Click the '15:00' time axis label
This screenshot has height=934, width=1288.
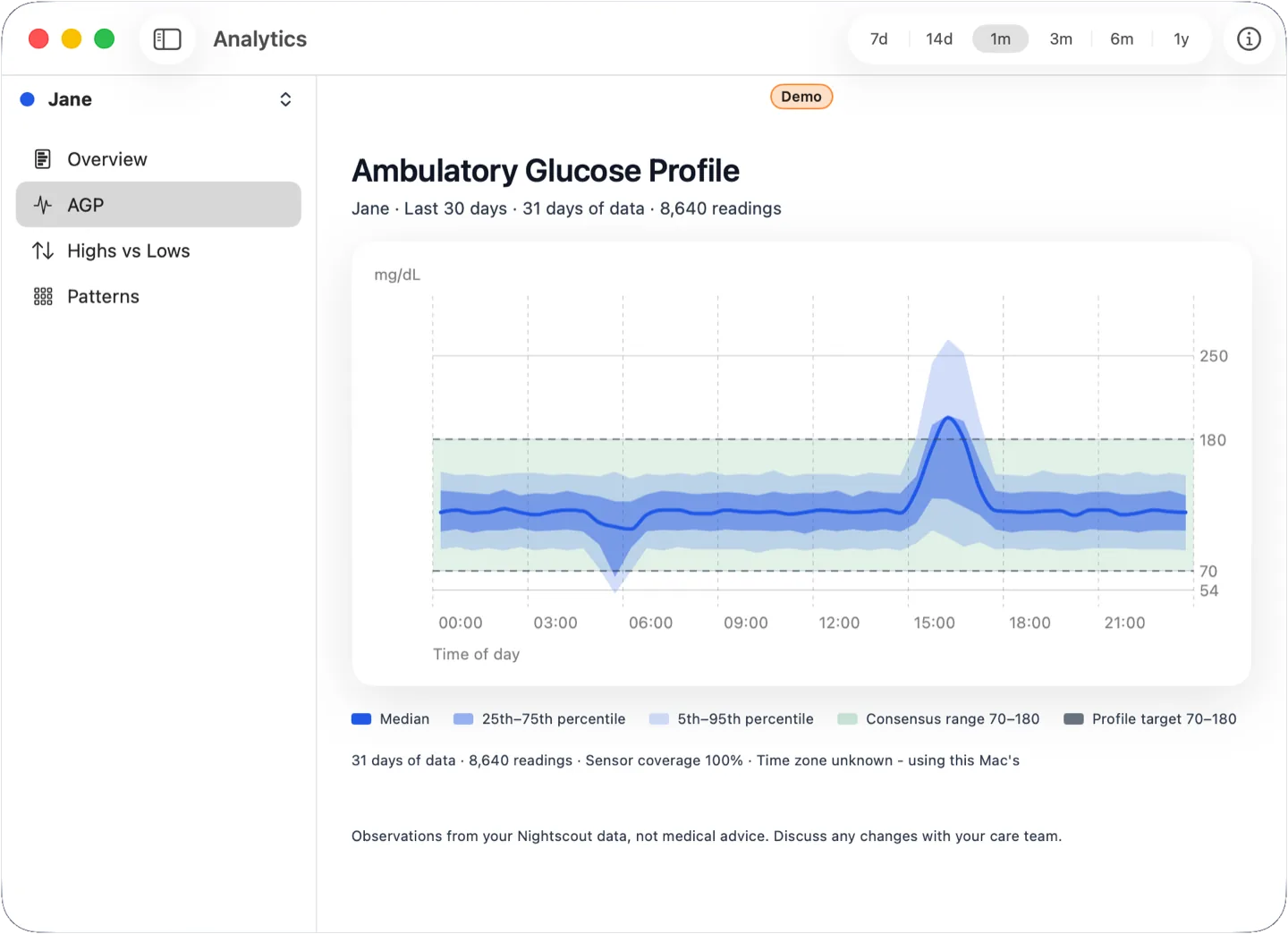pyautogui.click(x=935, y=623)
